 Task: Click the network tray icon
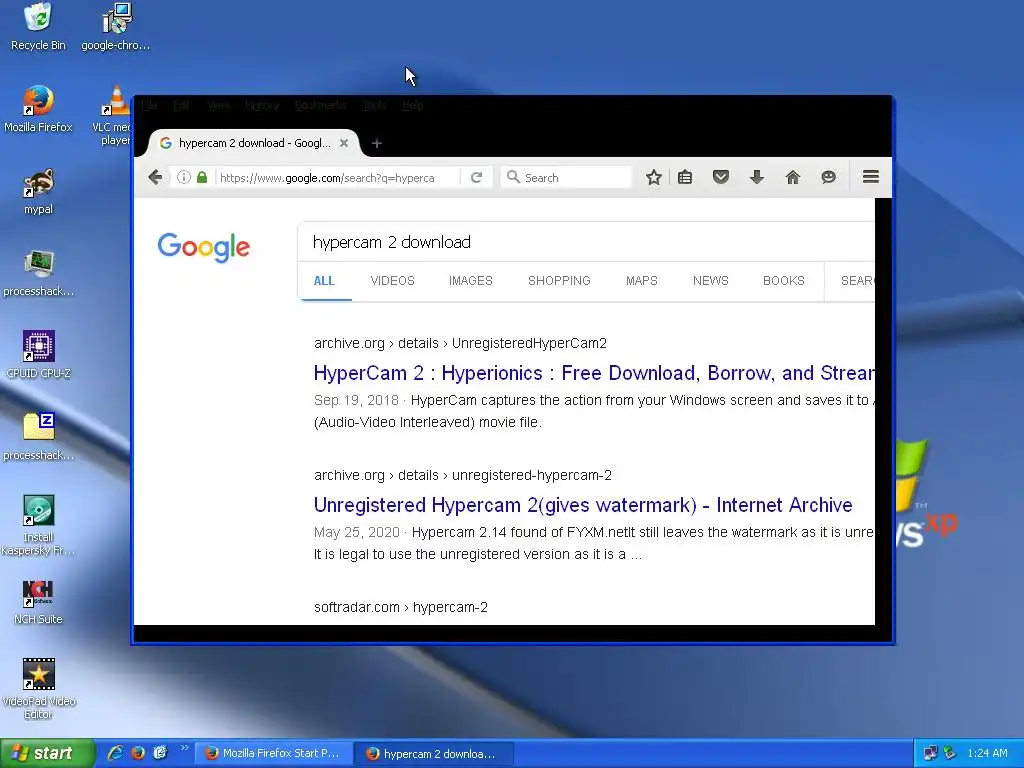point(930,754)
